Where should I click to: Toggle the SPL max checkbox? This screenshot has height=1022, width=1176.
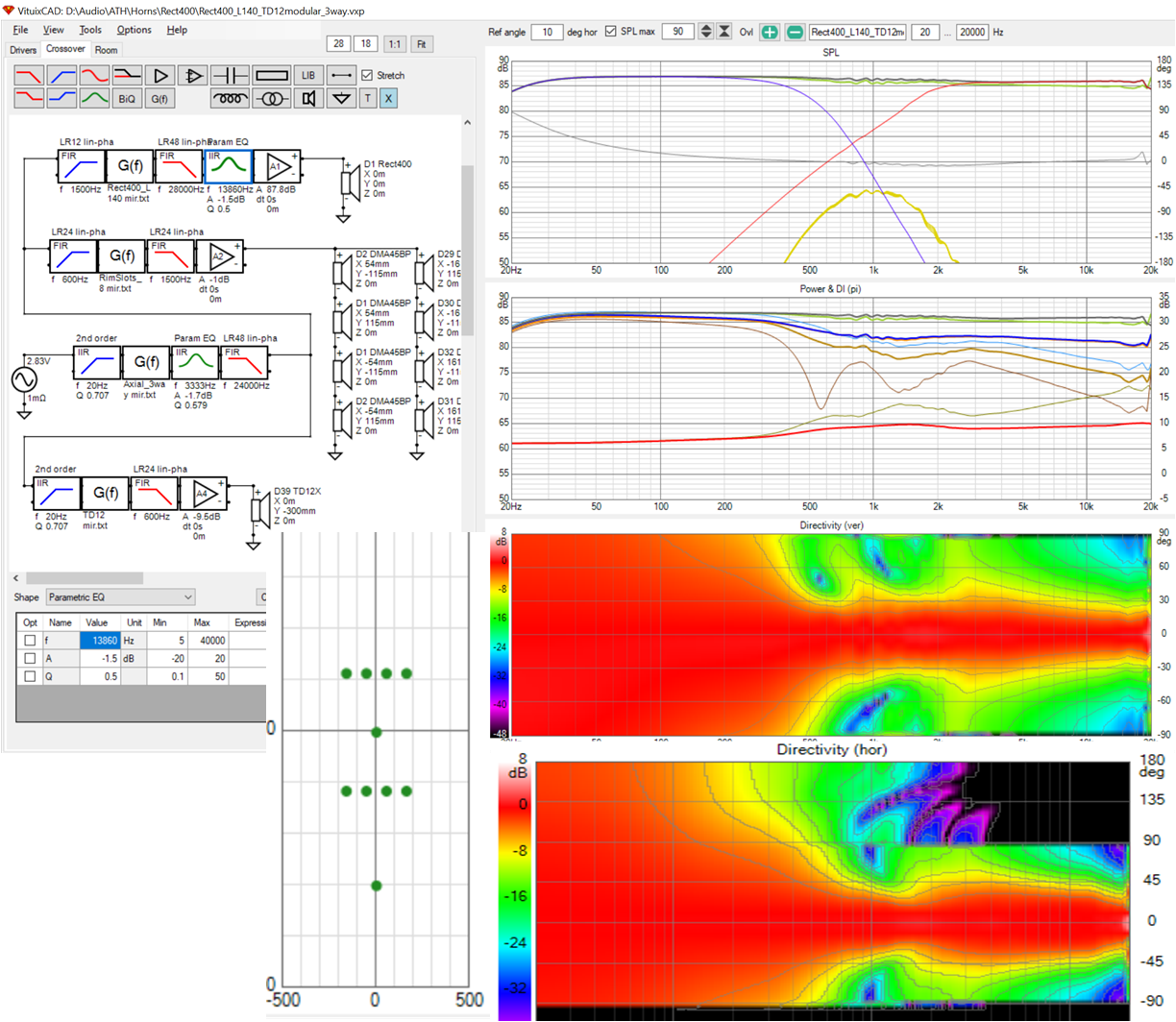[611, 32]
